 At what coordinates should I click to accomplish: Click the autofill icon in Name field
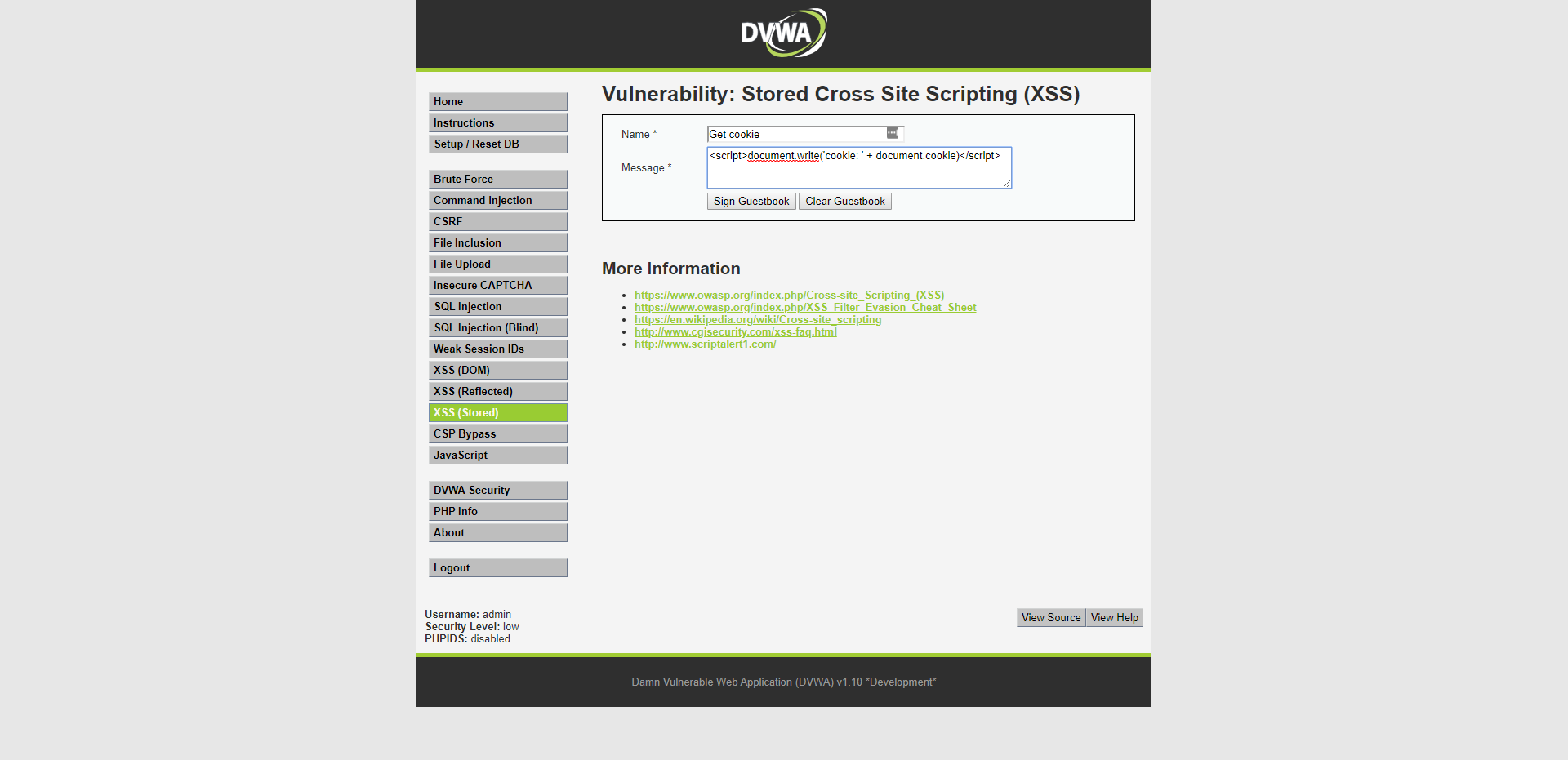tap(893, 133)
